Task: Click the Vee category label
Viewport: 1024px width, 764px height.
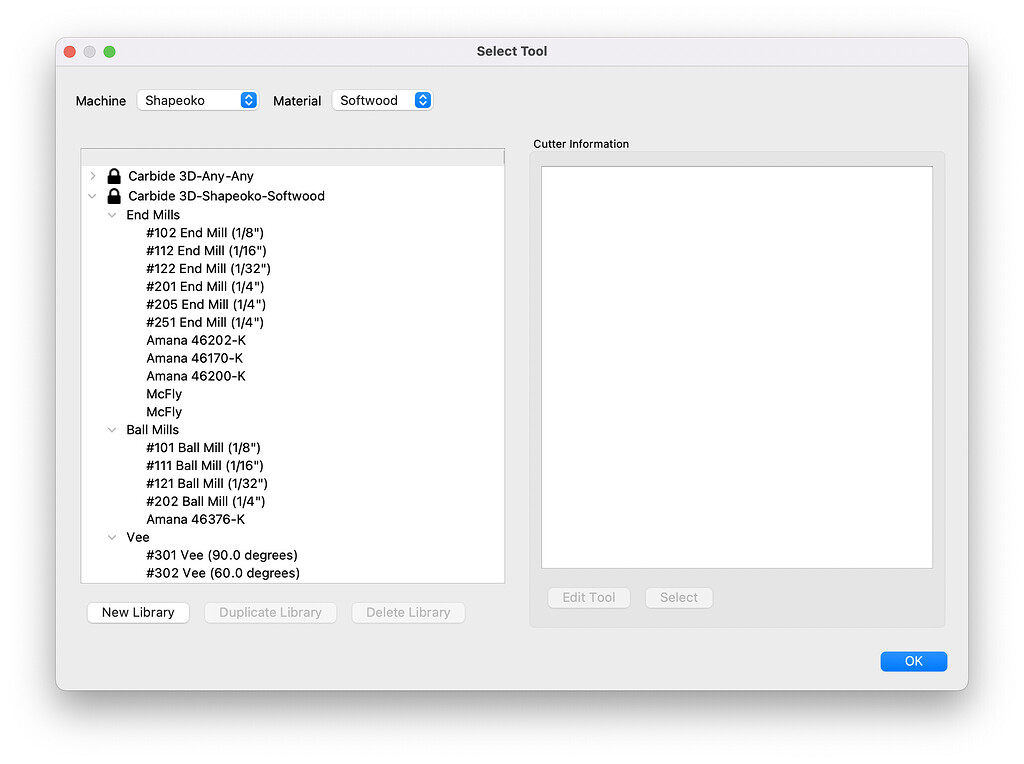Action: [x=138, y=537]
